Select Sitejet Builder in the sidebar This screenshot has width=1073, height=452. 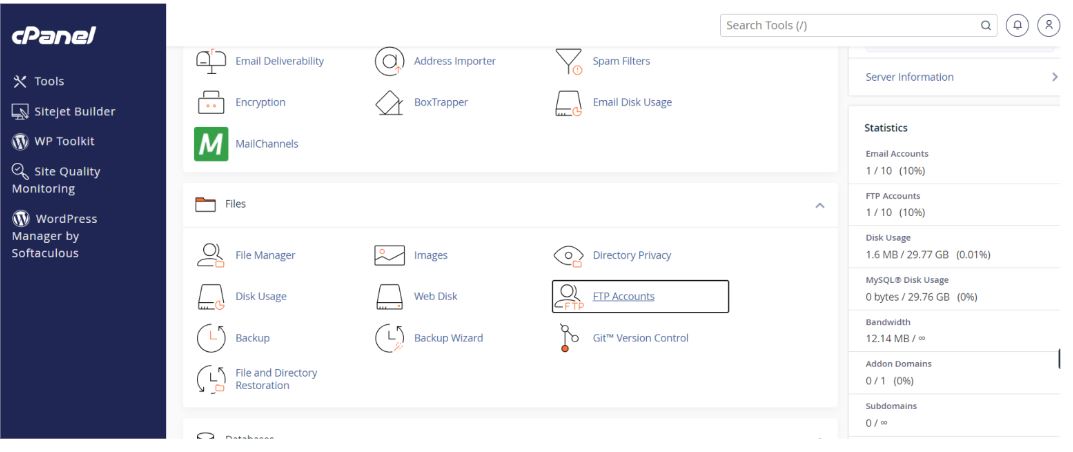coord(75,111)
